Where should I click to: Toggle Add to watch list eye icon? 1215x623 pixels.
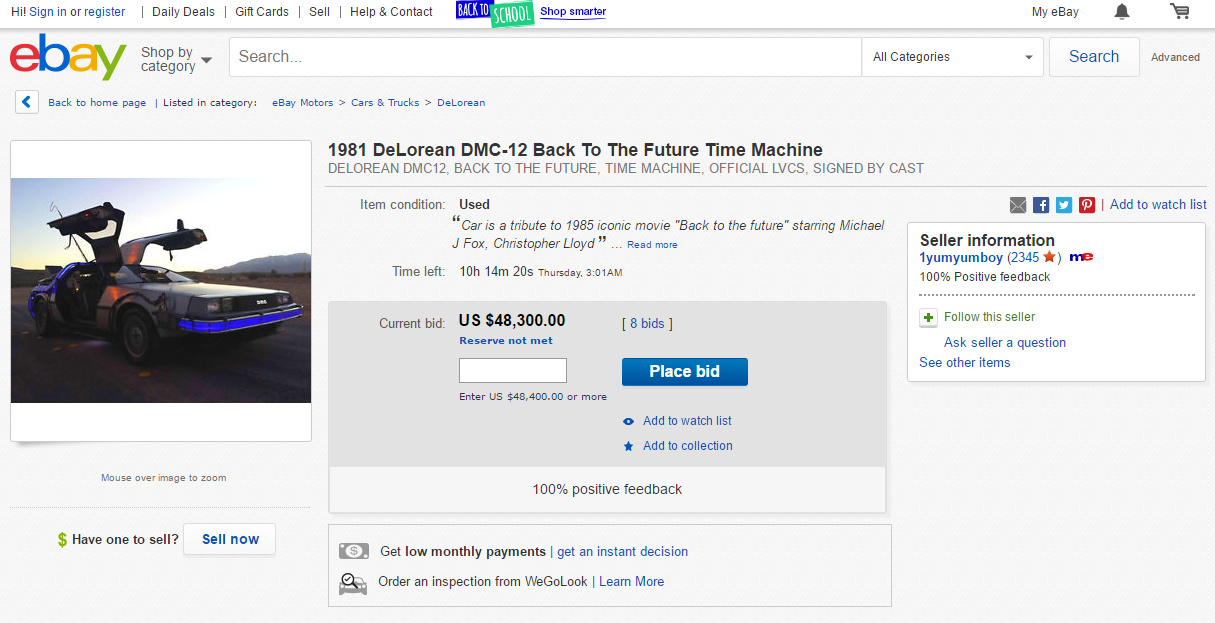point(628,421)
